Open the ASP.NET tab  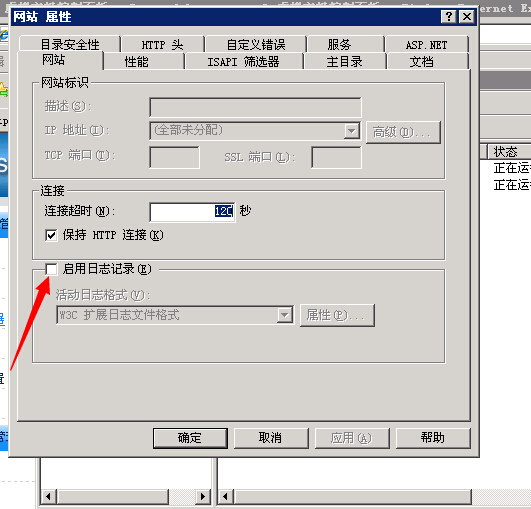tap(426, 44)
